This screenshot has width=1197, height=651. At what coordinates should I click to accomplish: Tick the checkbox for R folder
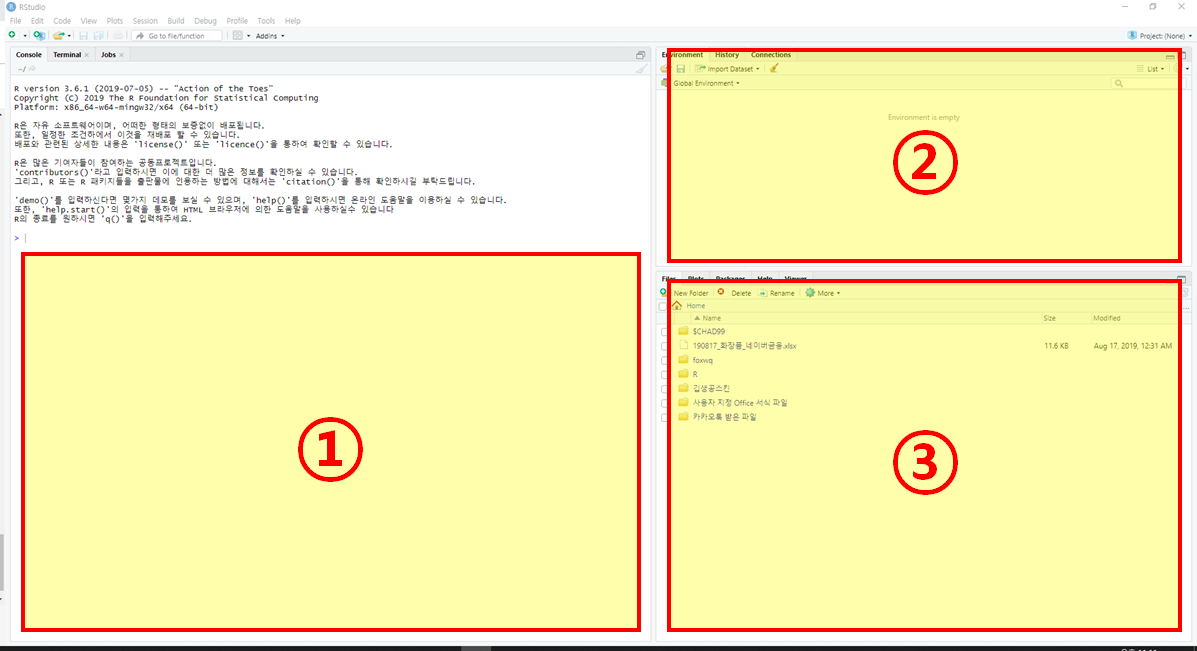[664, 375]
